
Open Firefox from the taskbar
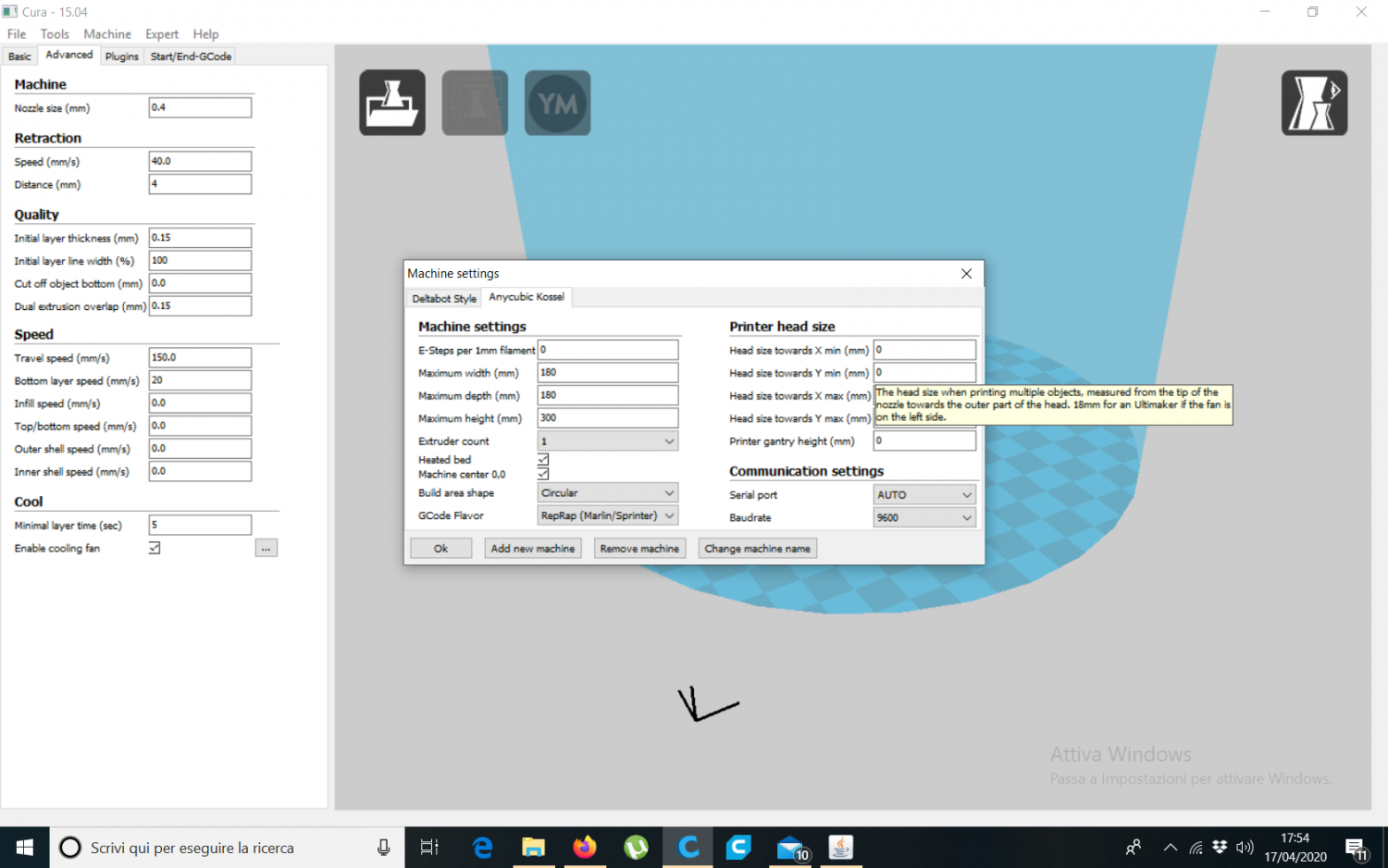[x=585, y=848]
